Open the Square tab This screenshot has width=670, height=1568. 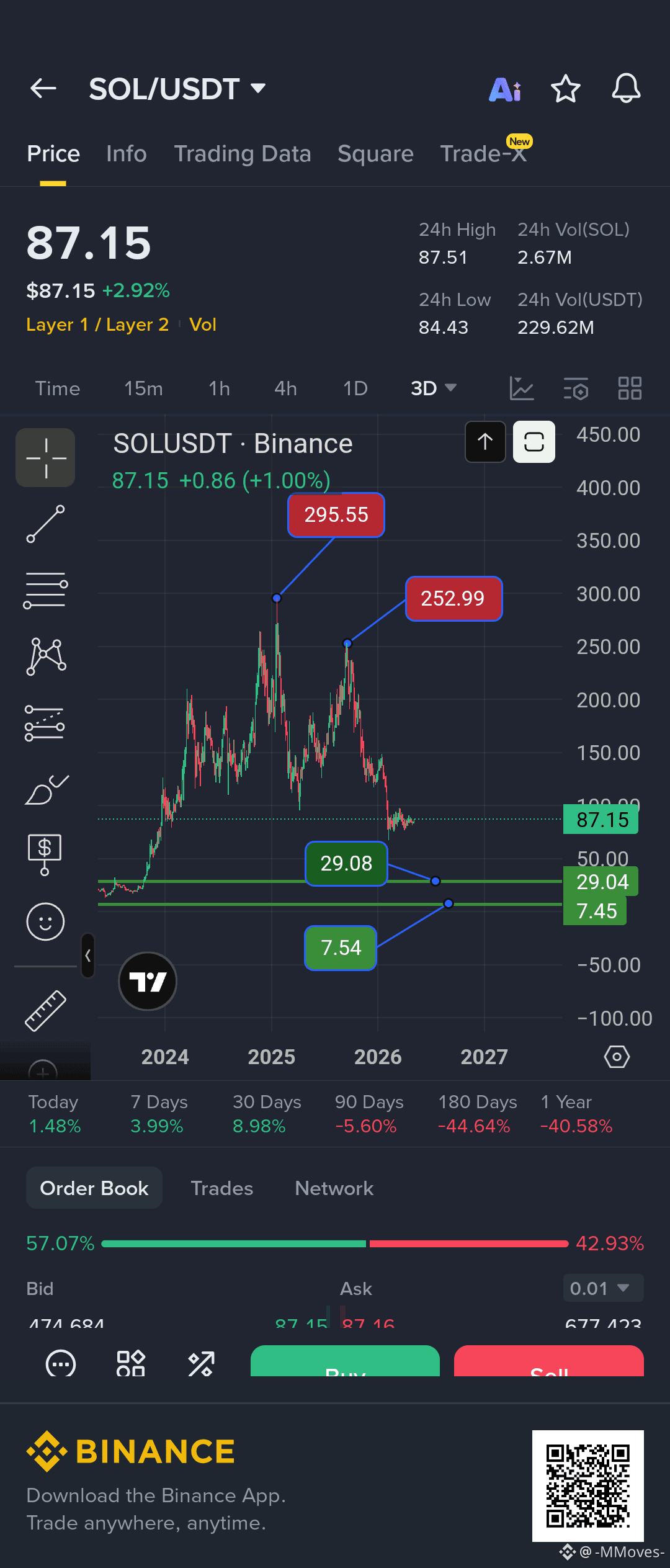[x=375, y=154]
